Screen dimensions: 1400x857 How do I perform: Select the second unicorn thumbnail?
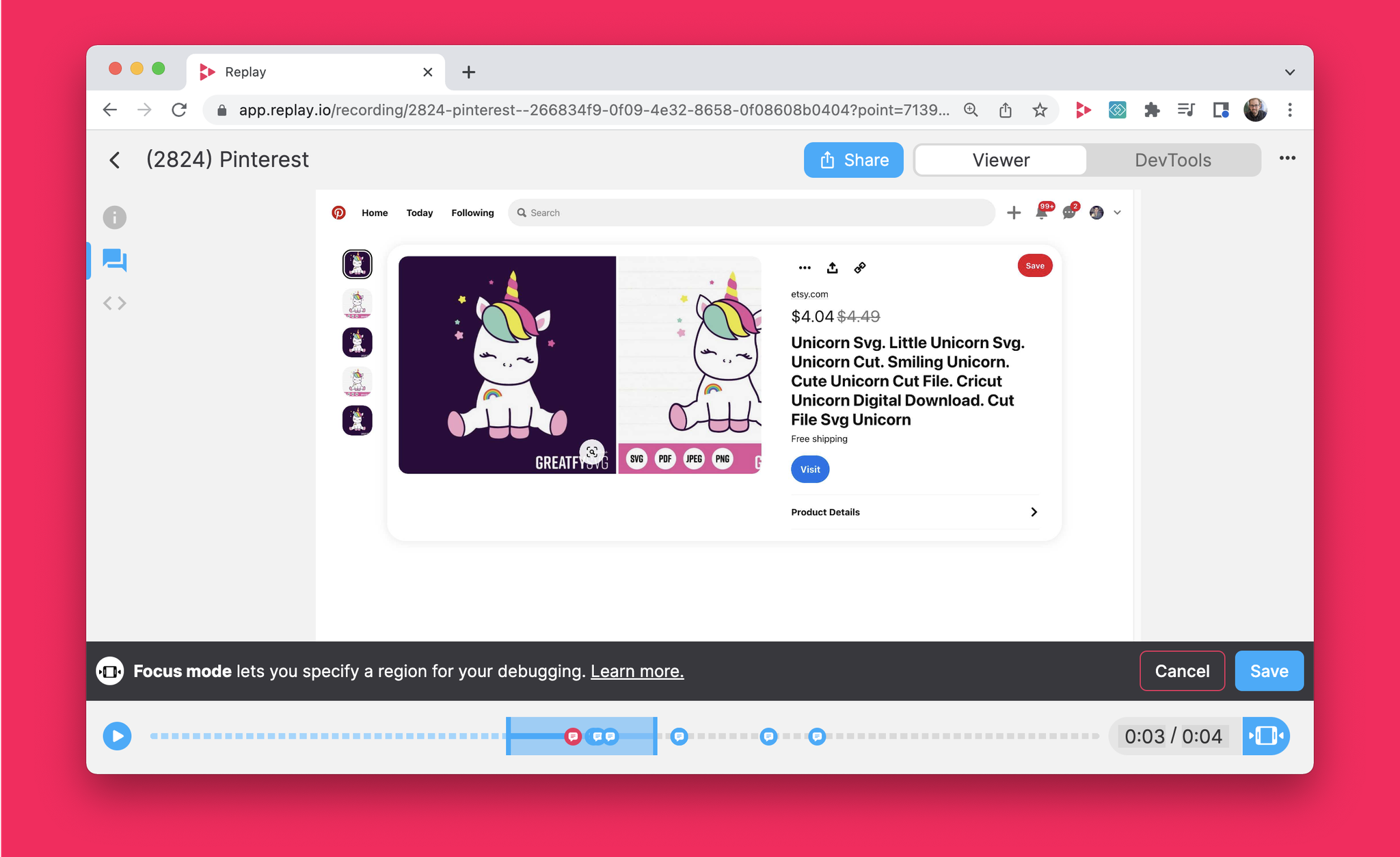(x=357, y=303)
